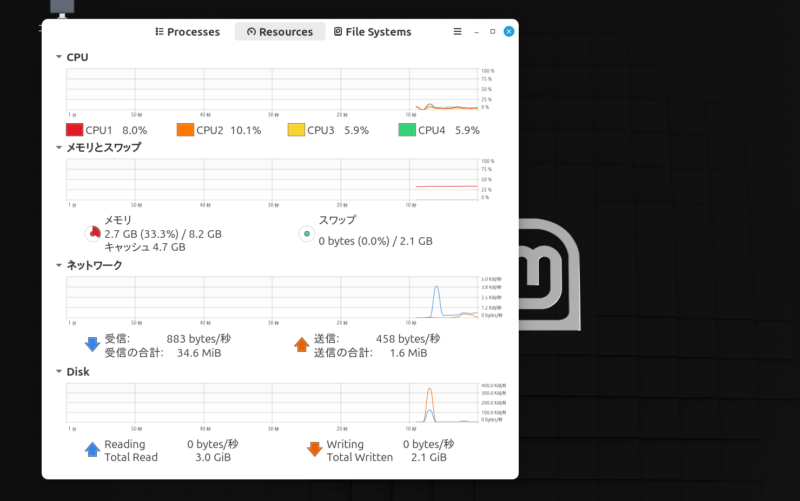
Task: Pick the CPU3 yellow color swatch
Action: point(296,130)
